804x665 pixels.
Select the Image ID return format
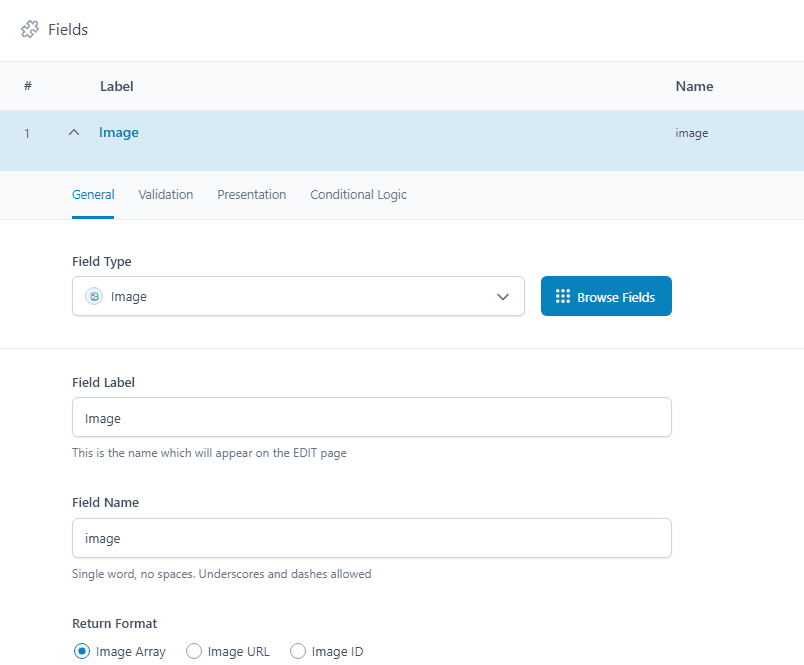[x=298, y=651]
